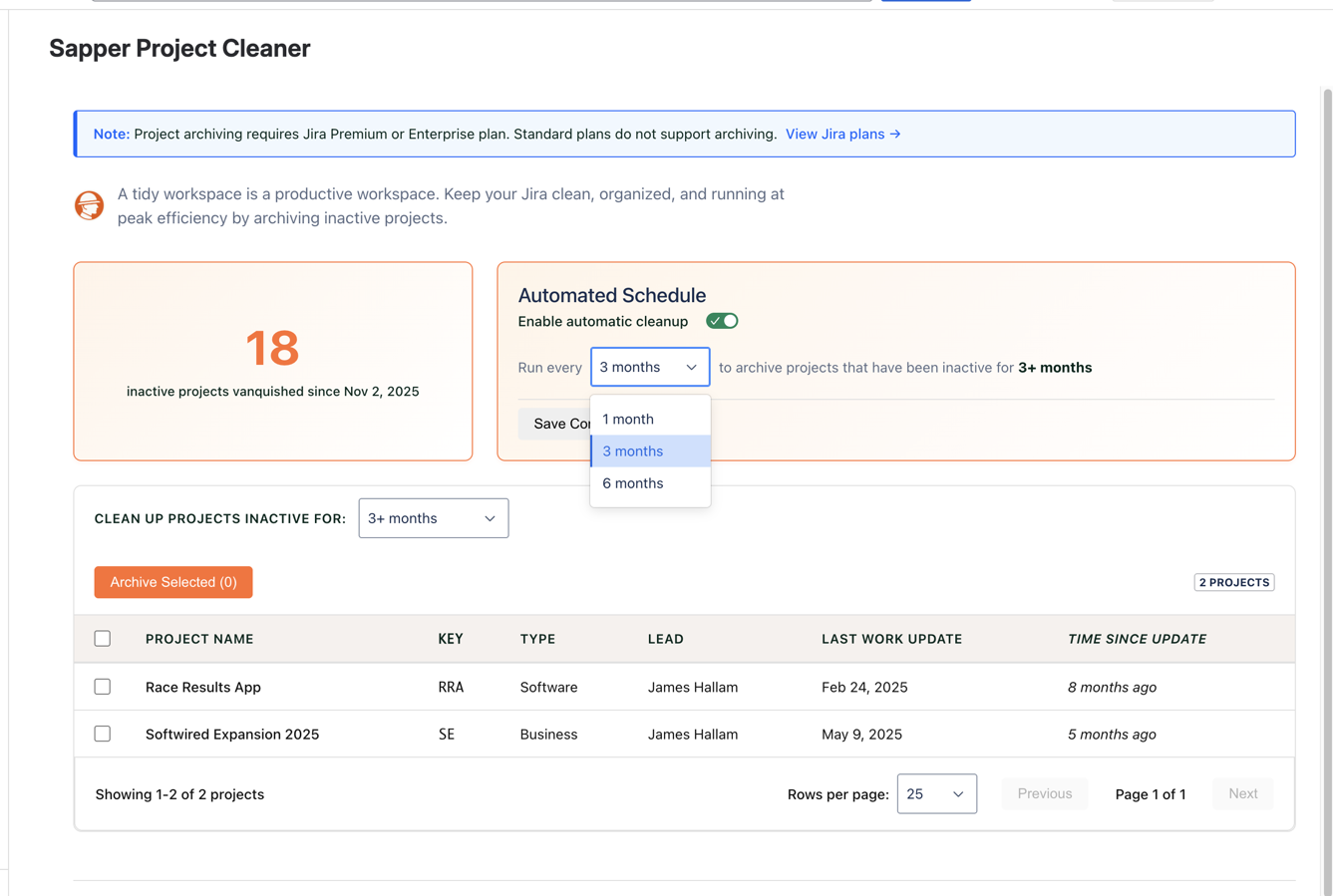This screenshot has height=896, width=1333.
Task: Click the 2 PROJECTS count badge
Action: (x=1233, y=582)
